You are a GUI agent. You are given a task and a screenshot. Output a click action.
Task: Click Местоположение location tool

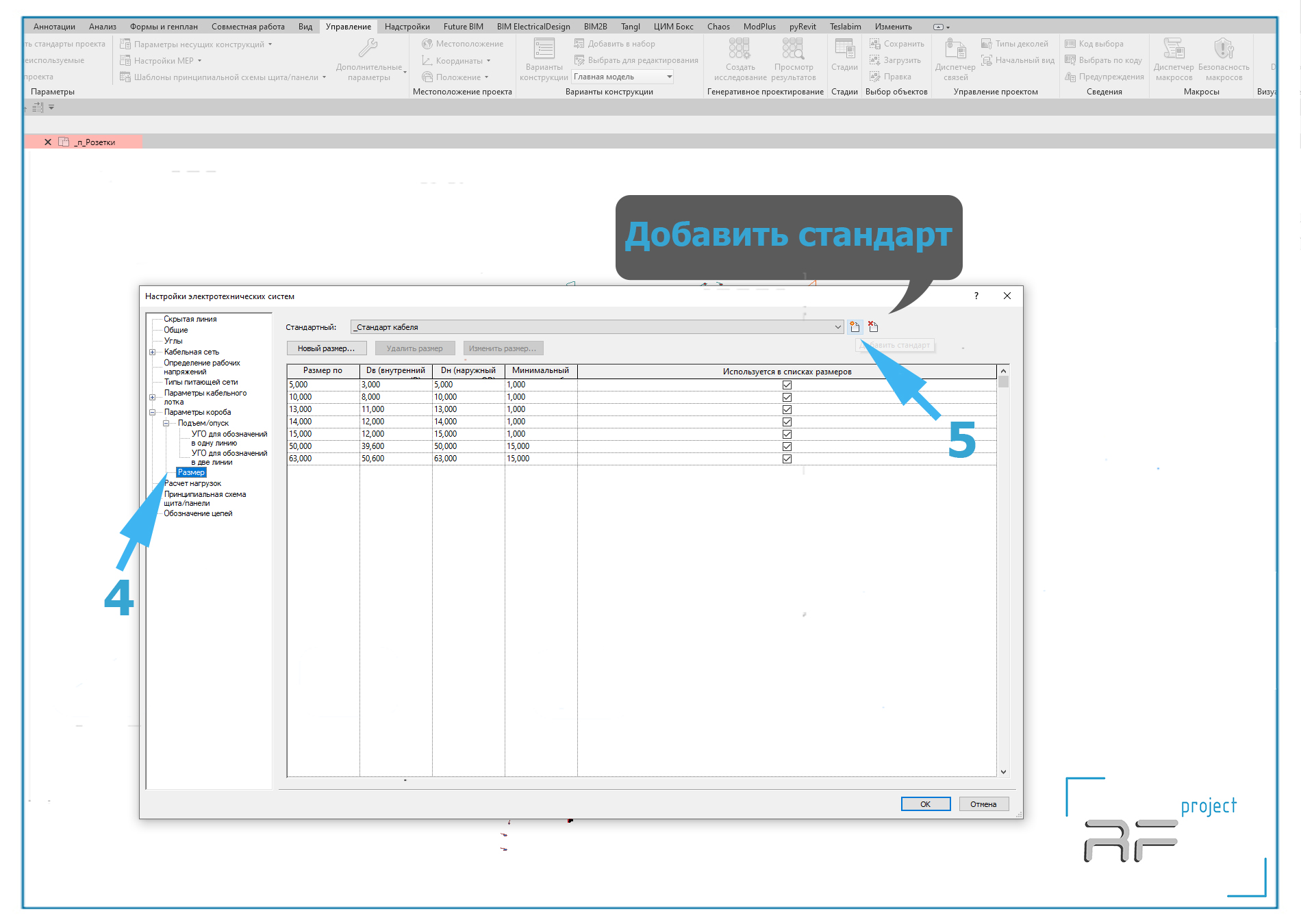(x=463, y=44)
